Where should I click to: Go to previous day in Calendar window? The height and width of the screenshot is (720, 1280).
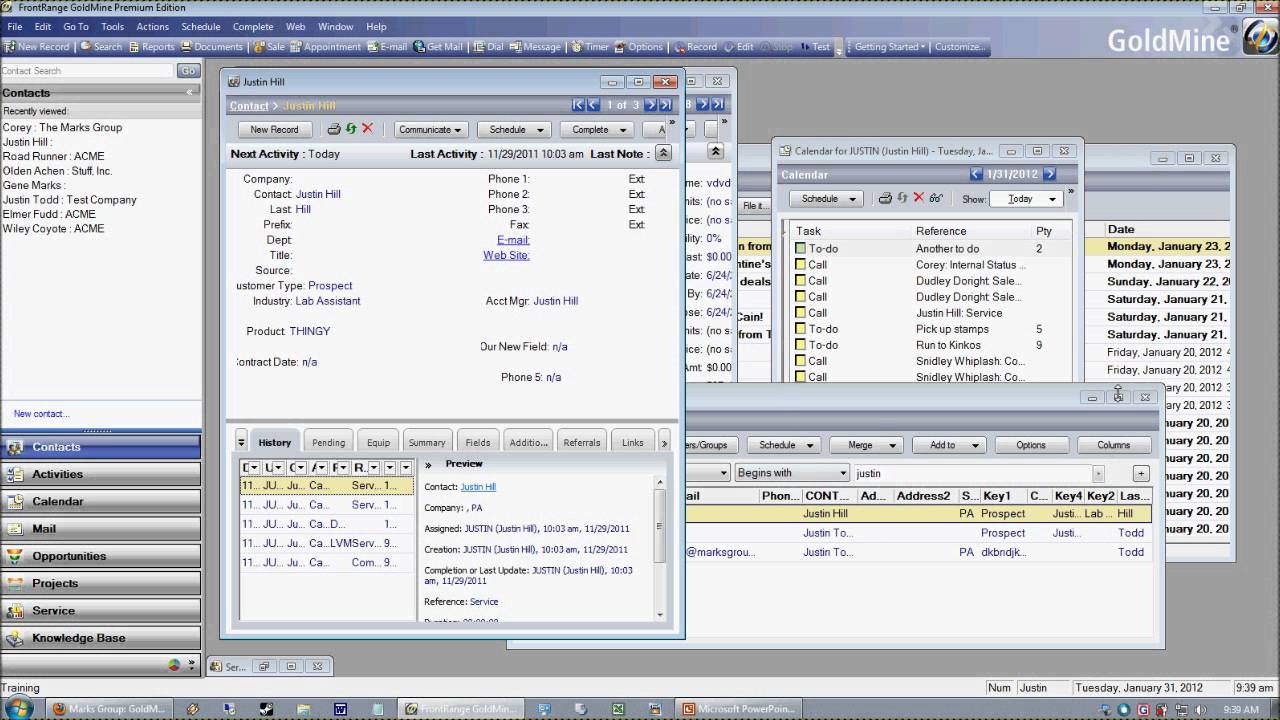(976, 174)
